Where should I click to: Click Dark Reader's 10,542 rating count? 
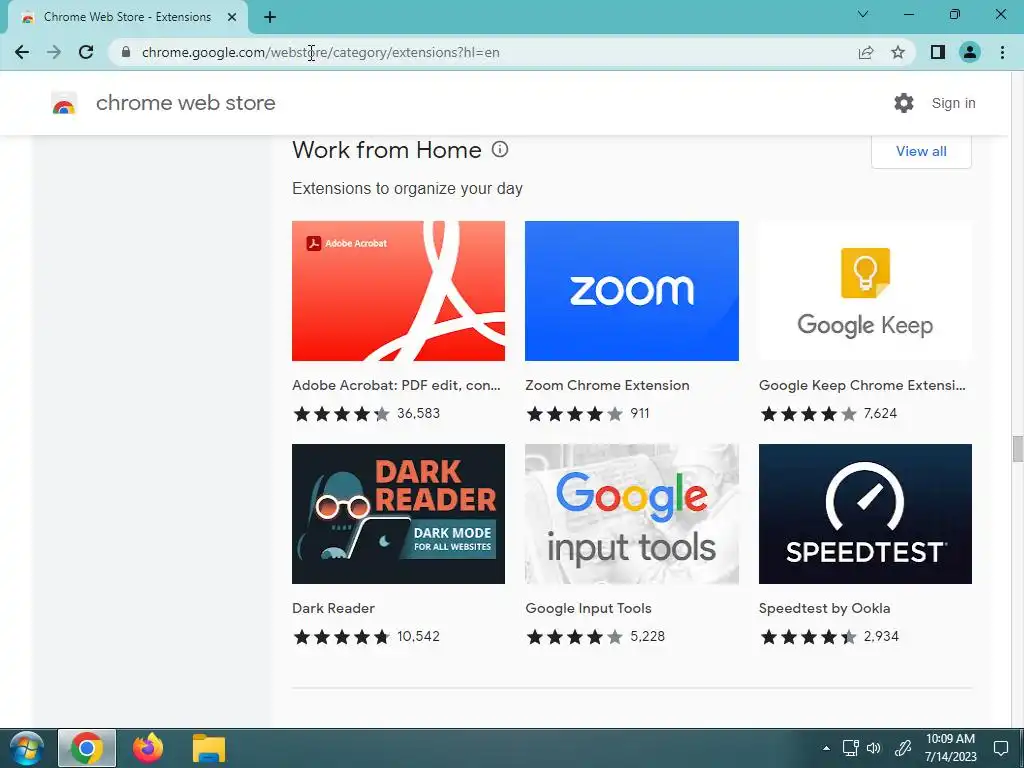419,636
